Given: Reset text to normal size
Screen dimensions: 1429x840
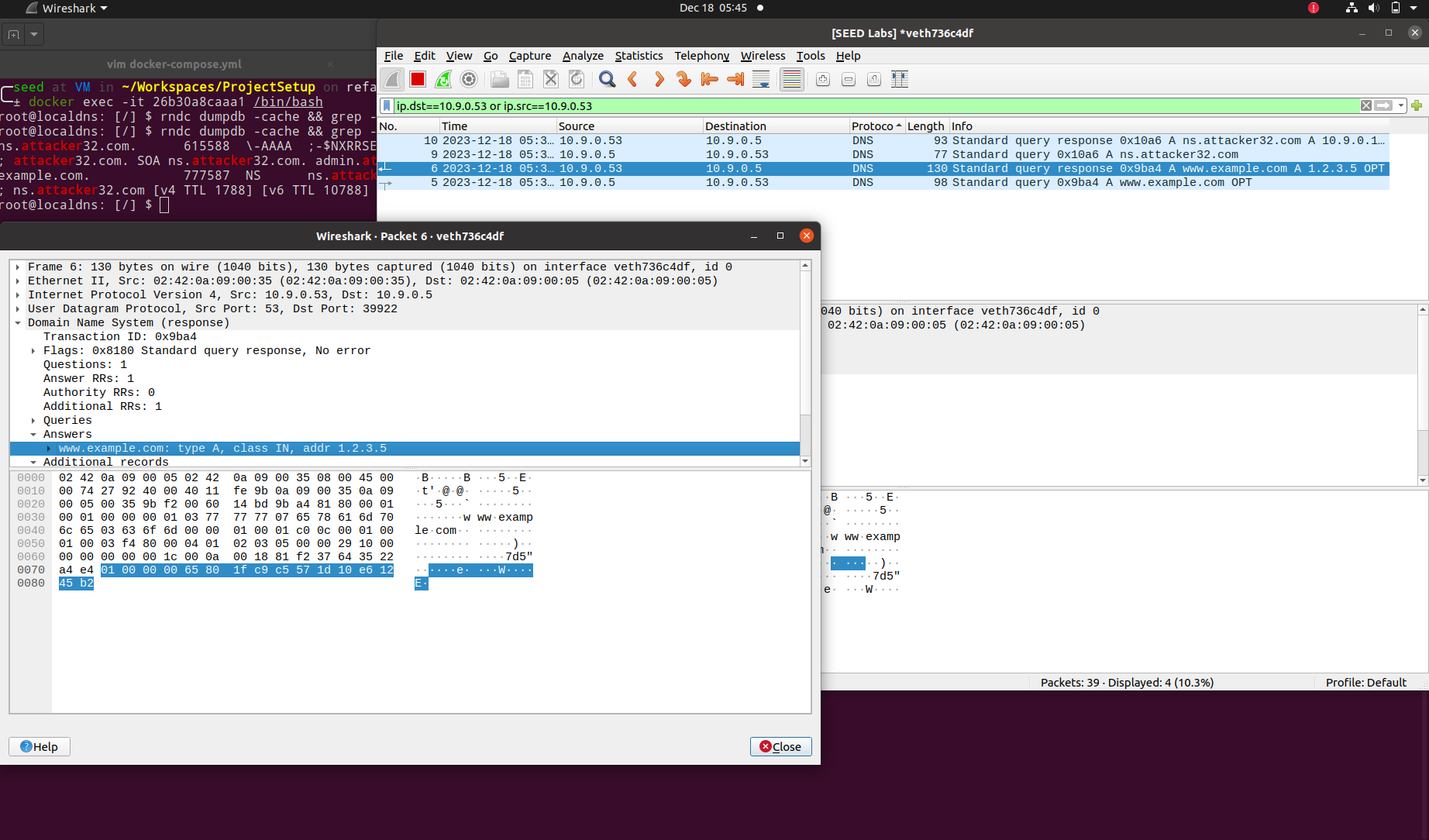Looking at the screenshot, I should tap(874, 79).
